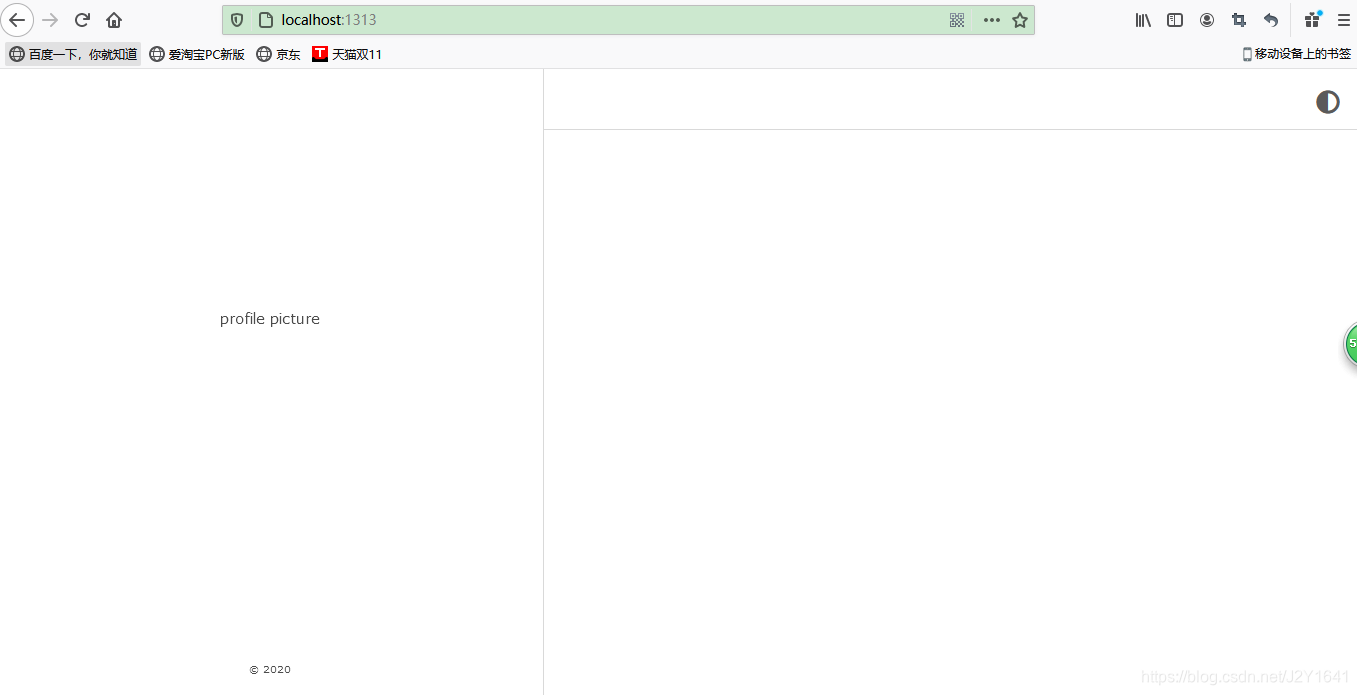The height and width of the screenshot is (695, 1357).
Task: Show site information page icon
Action: [x=265, y=20]
